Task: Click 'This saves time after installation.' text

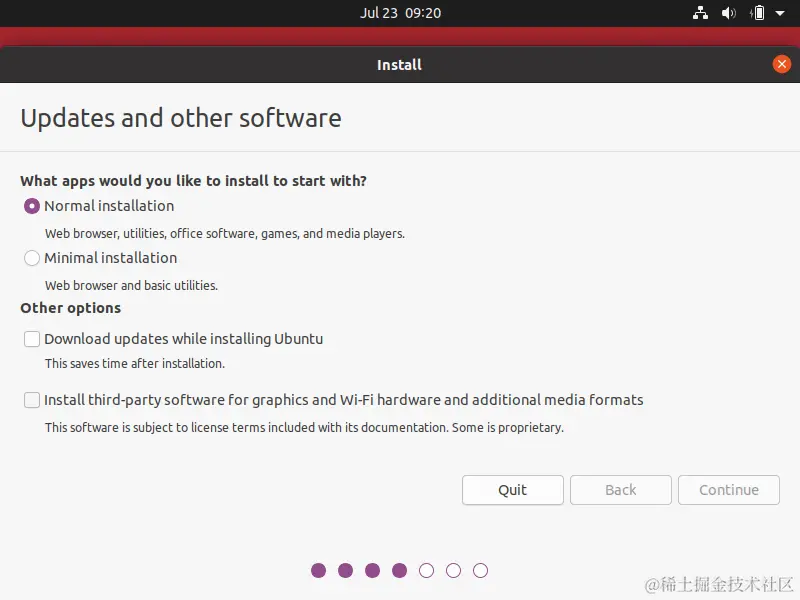Action: pyautogui.click(x=135, y=363)
